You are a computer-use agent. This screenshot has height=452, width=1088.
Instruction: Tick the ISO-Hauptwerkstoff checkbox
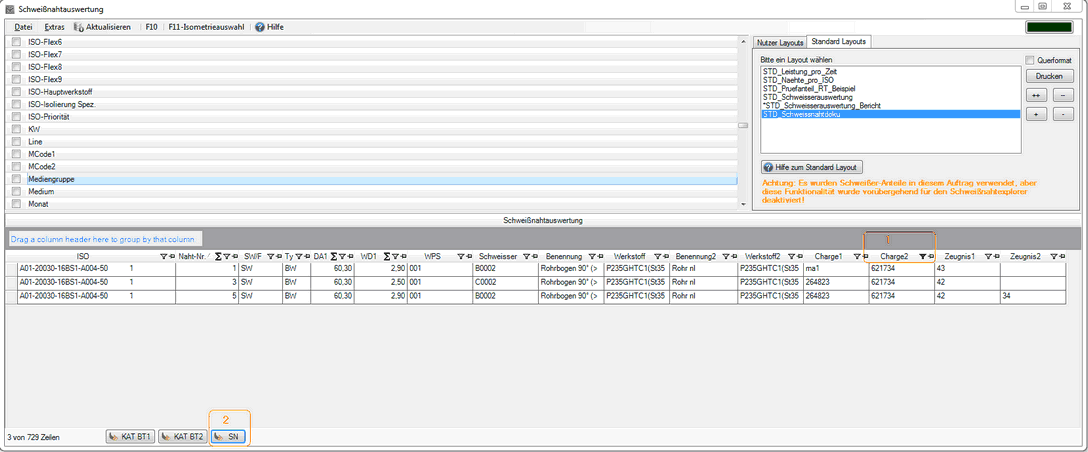[x=16, y=91]
